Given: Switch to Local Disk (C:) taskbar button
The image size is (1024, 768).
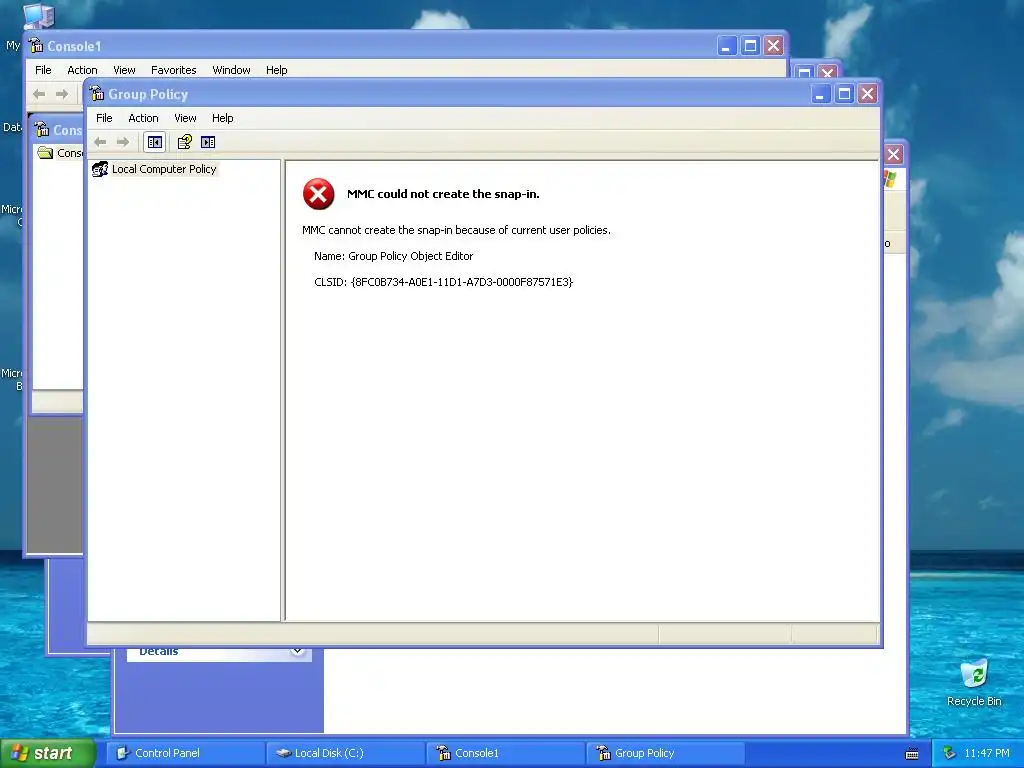Looking at the screenshot, I should coord(346,753).
